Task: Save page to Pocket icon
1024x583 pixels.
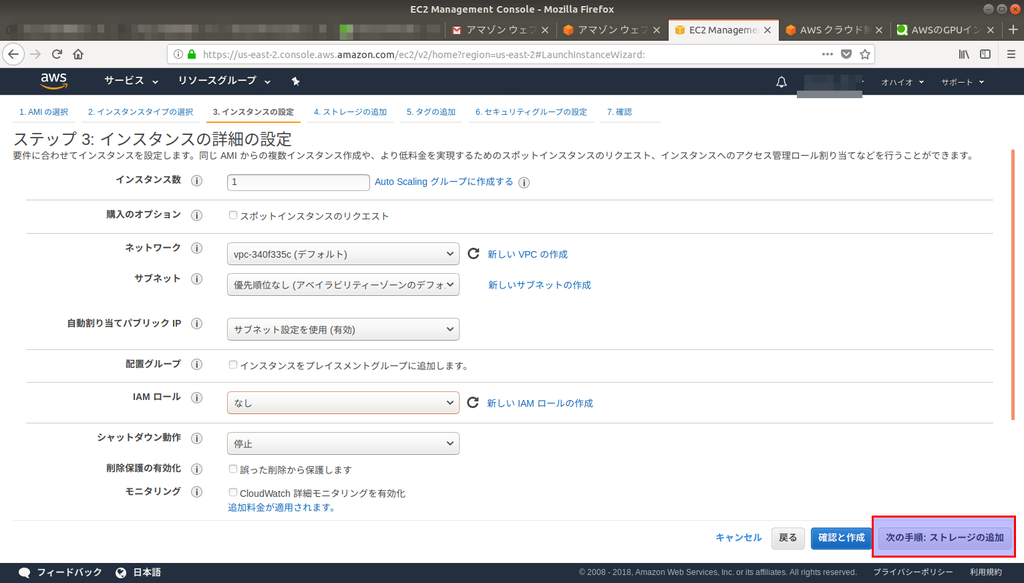Action: 846,54
